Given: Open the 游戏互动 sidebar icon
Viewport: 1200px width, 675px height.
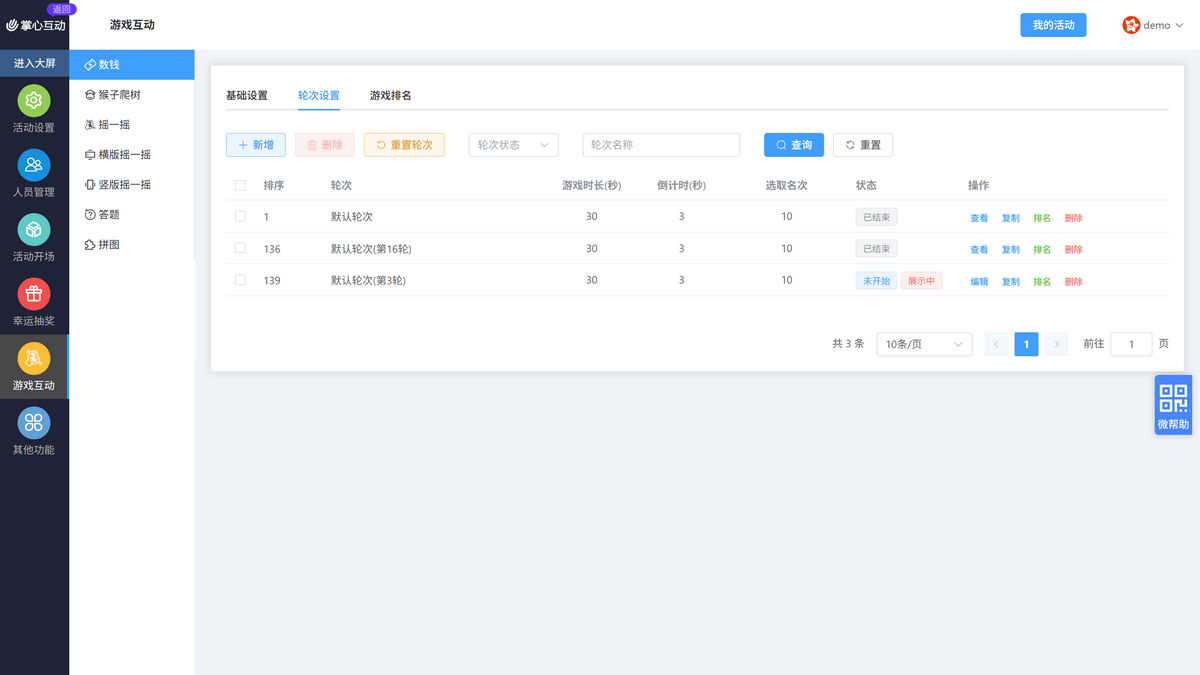Looking at the screenshot, I should (x=34, y=358).
